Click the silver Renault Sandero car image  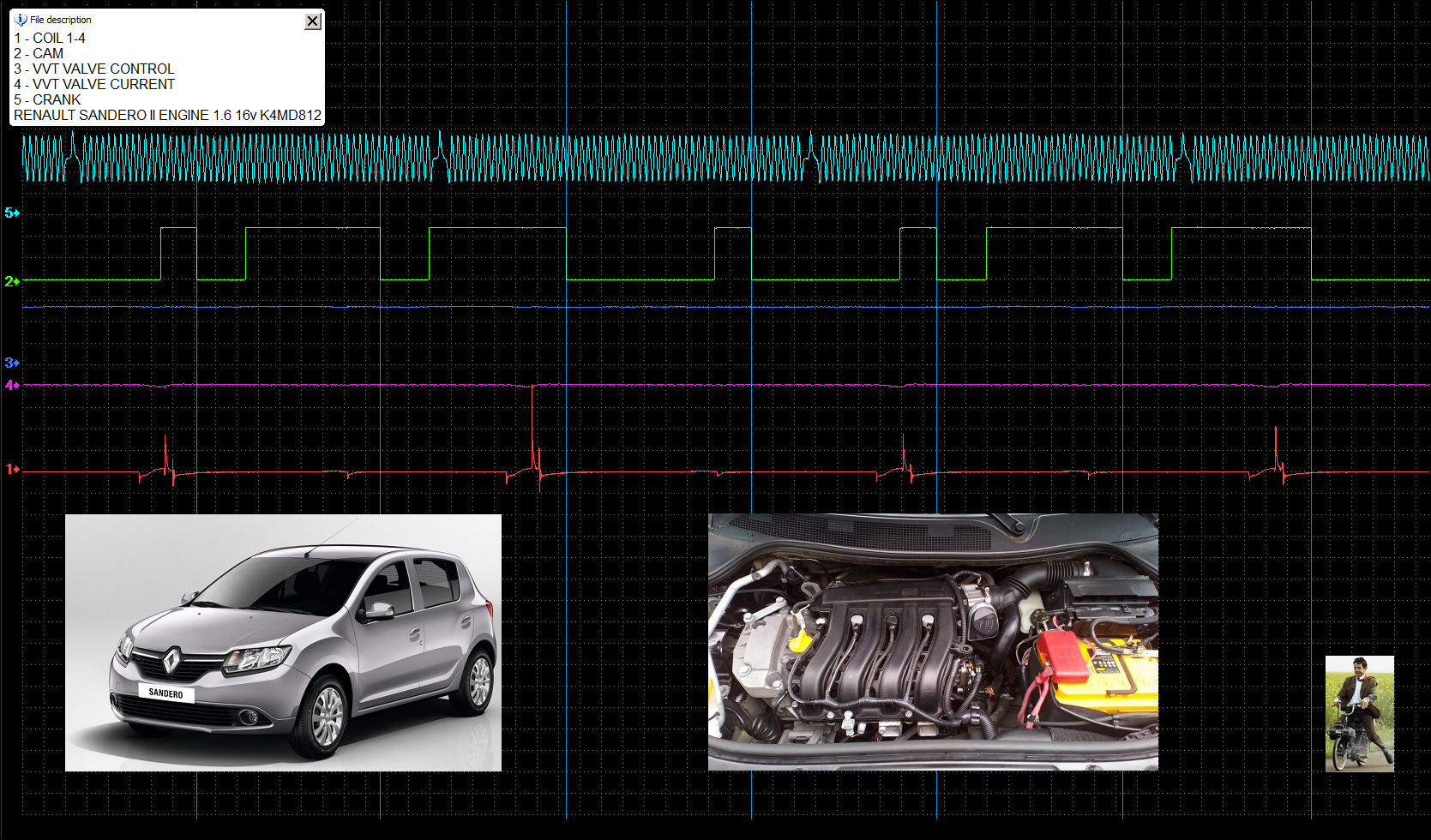[x=283, y=643]
